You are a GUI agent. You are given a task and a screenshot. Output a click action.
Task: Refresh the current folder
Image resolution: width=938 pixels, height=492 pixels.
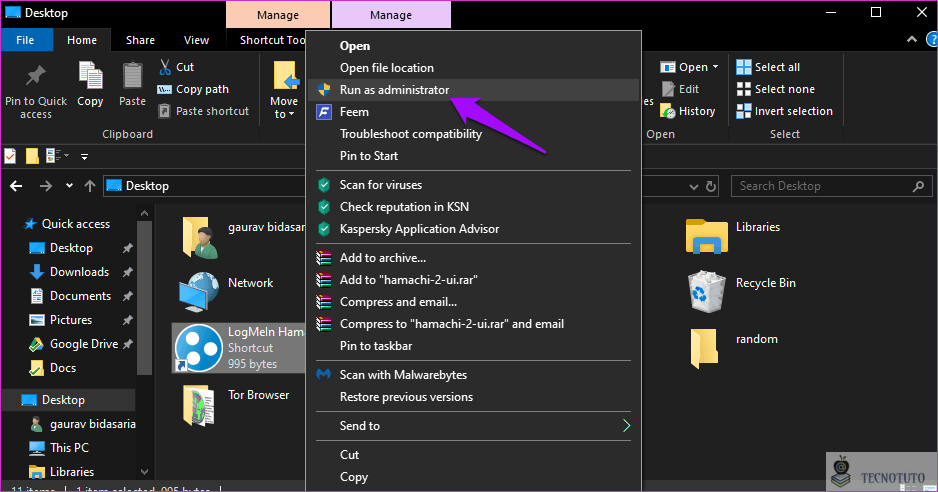(711, 186)
